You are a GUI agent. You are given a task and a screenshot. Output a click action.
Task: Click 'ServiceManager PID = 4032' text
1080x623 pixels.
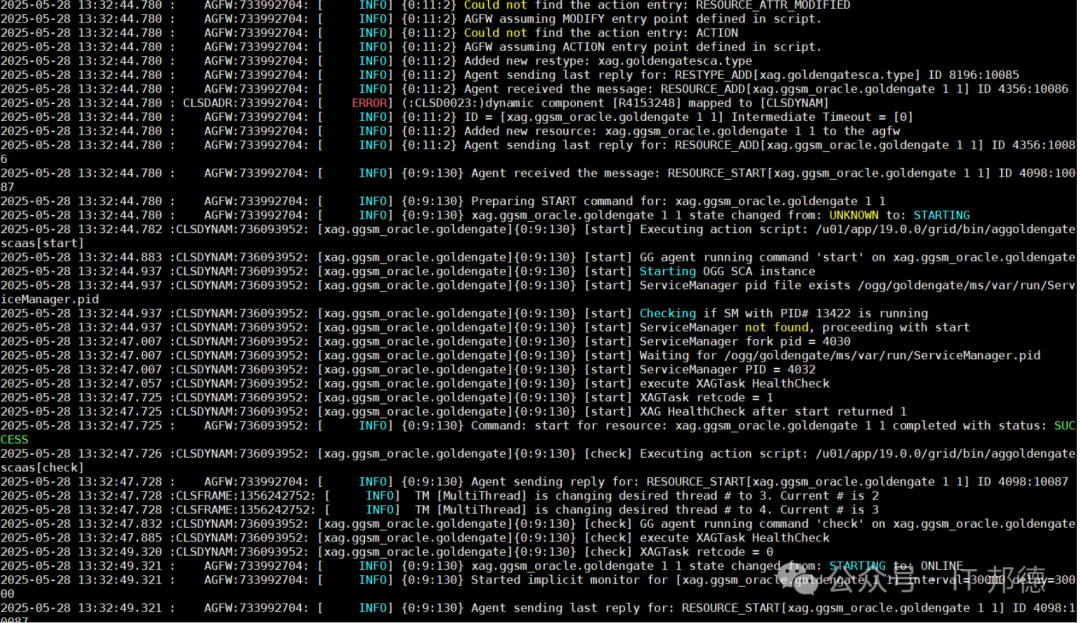(x=727, y=370)
